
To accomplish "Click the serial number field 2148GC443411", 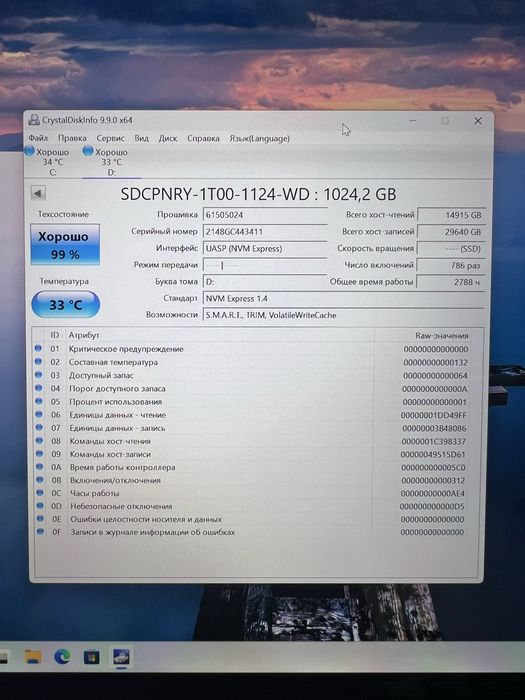I will point(265,231).
